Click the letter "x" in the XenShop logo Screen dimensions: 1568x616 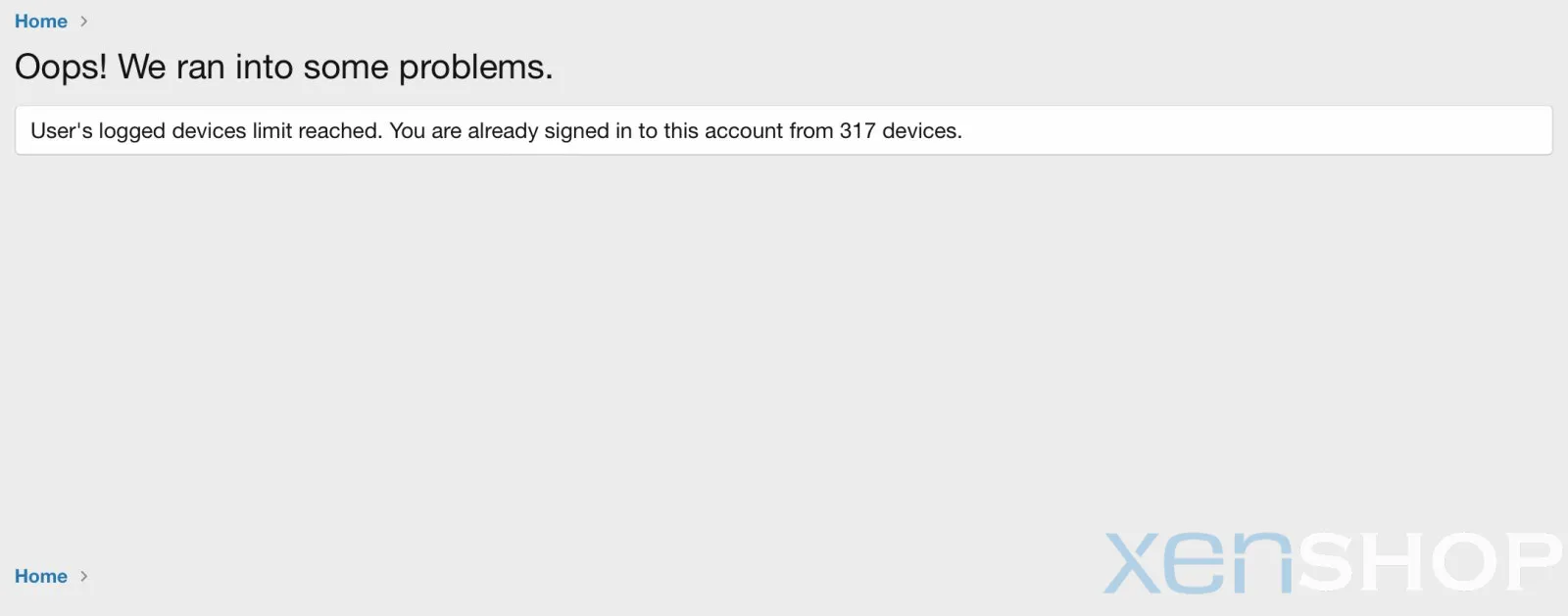click(1134, 564)
